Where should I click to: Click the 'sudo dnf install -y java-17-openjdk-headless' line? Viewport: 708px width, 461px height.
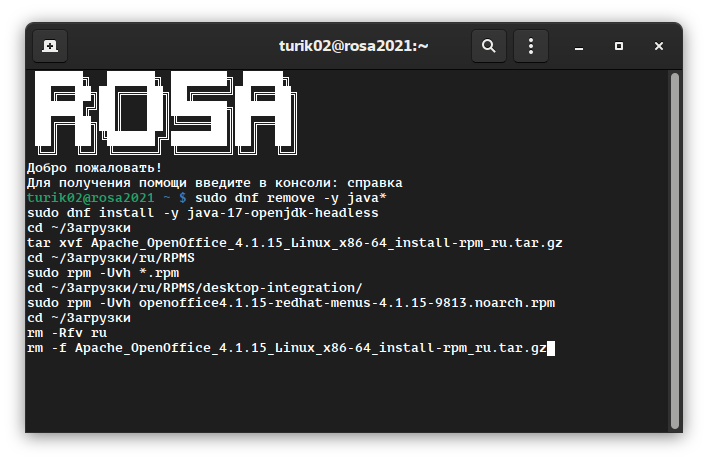point(203,213)
